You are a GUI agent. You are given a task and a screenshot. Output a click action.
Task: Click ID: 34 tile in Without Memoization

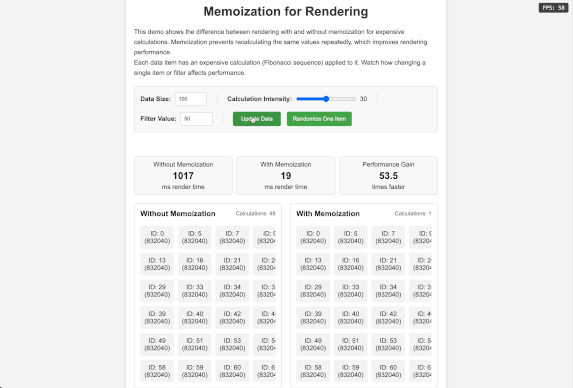(x=232, y=290)
